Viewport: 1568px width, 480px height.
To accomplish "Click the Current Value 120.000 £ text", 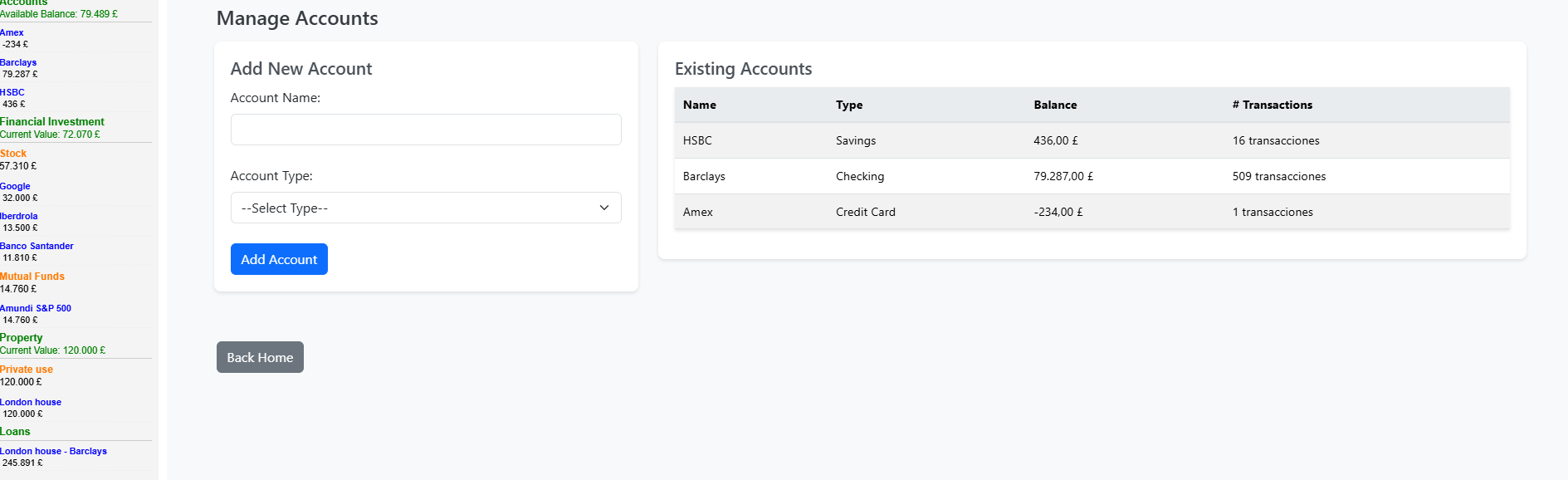I will (x=53, y=350).
